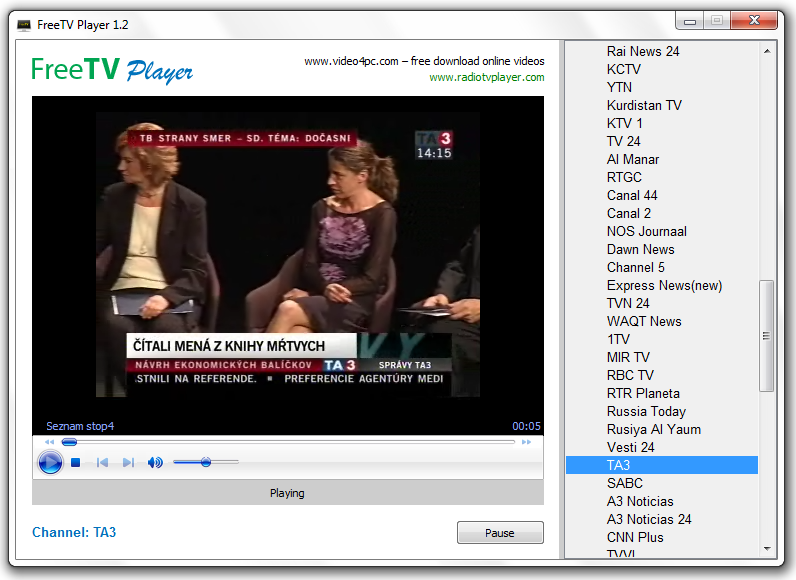Stop playback with the square stop icon
This screenshot has width=796, height=580.
76,462
